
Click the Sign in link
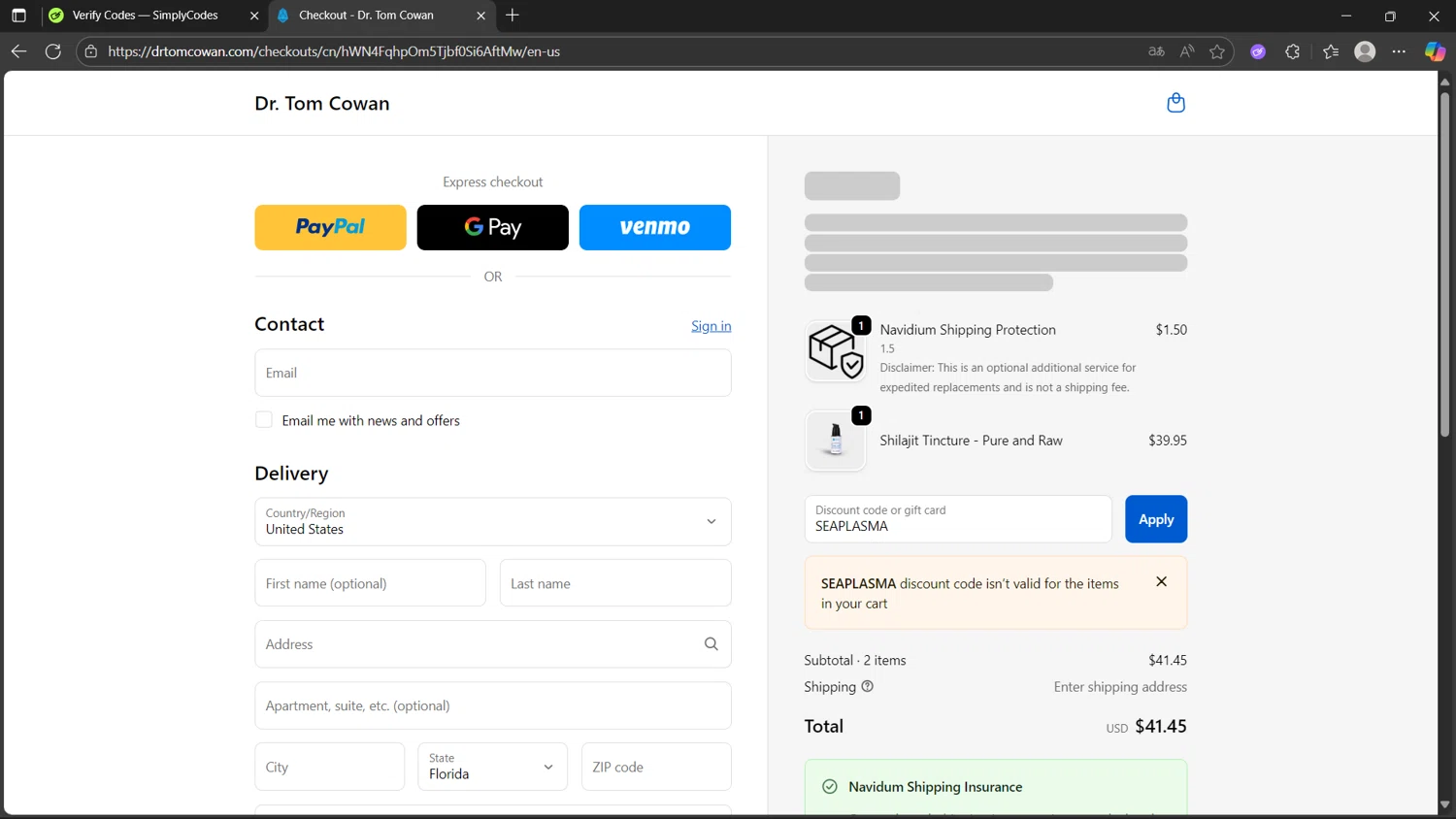coord(711,326)
